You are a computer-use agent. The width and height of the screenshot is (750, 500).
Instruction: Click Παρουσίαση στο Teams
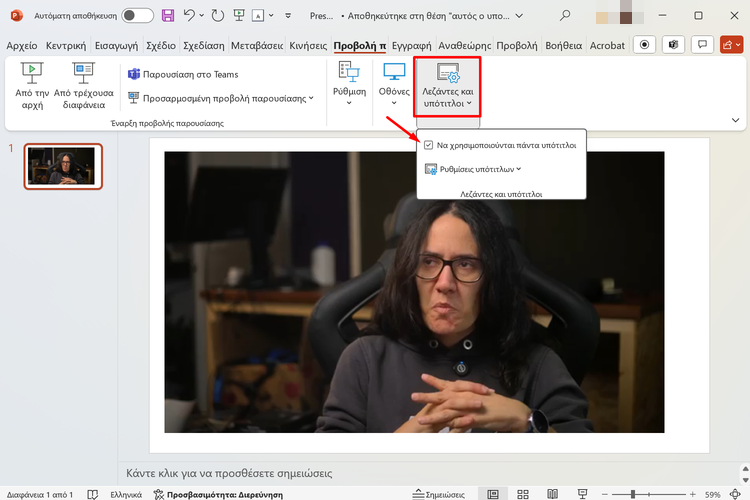[183, 74]
